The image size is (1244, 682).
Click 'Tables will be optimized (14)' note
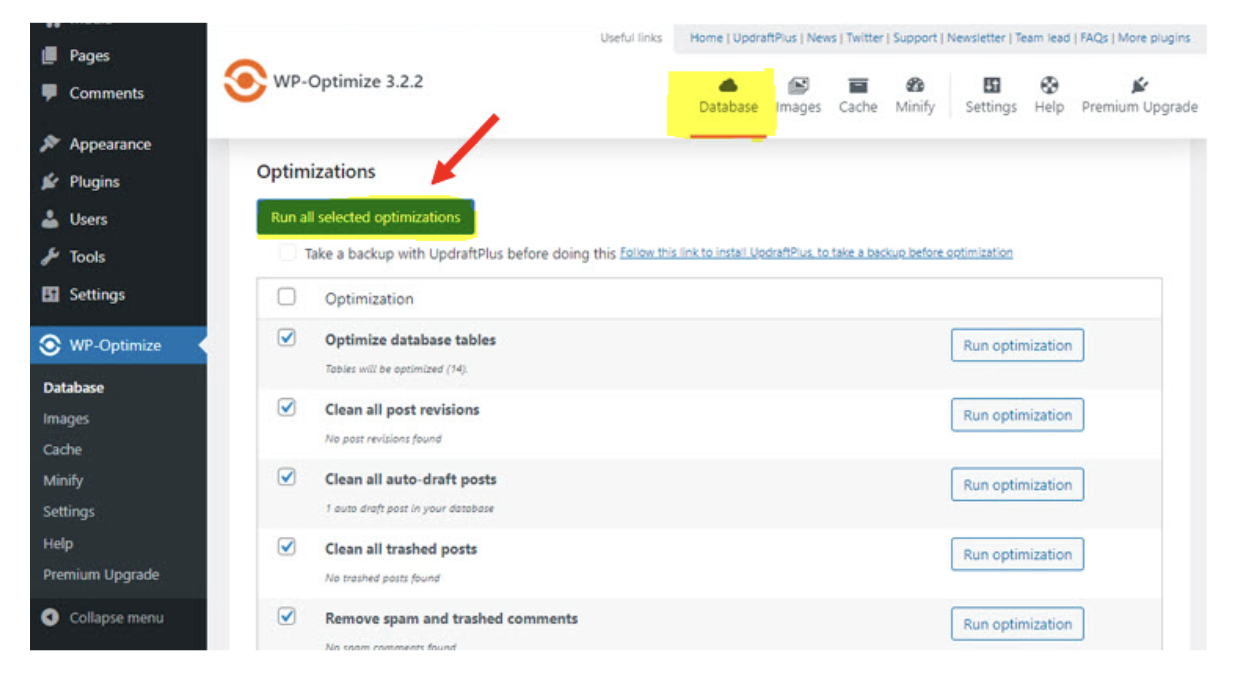(x=396, y=369)
